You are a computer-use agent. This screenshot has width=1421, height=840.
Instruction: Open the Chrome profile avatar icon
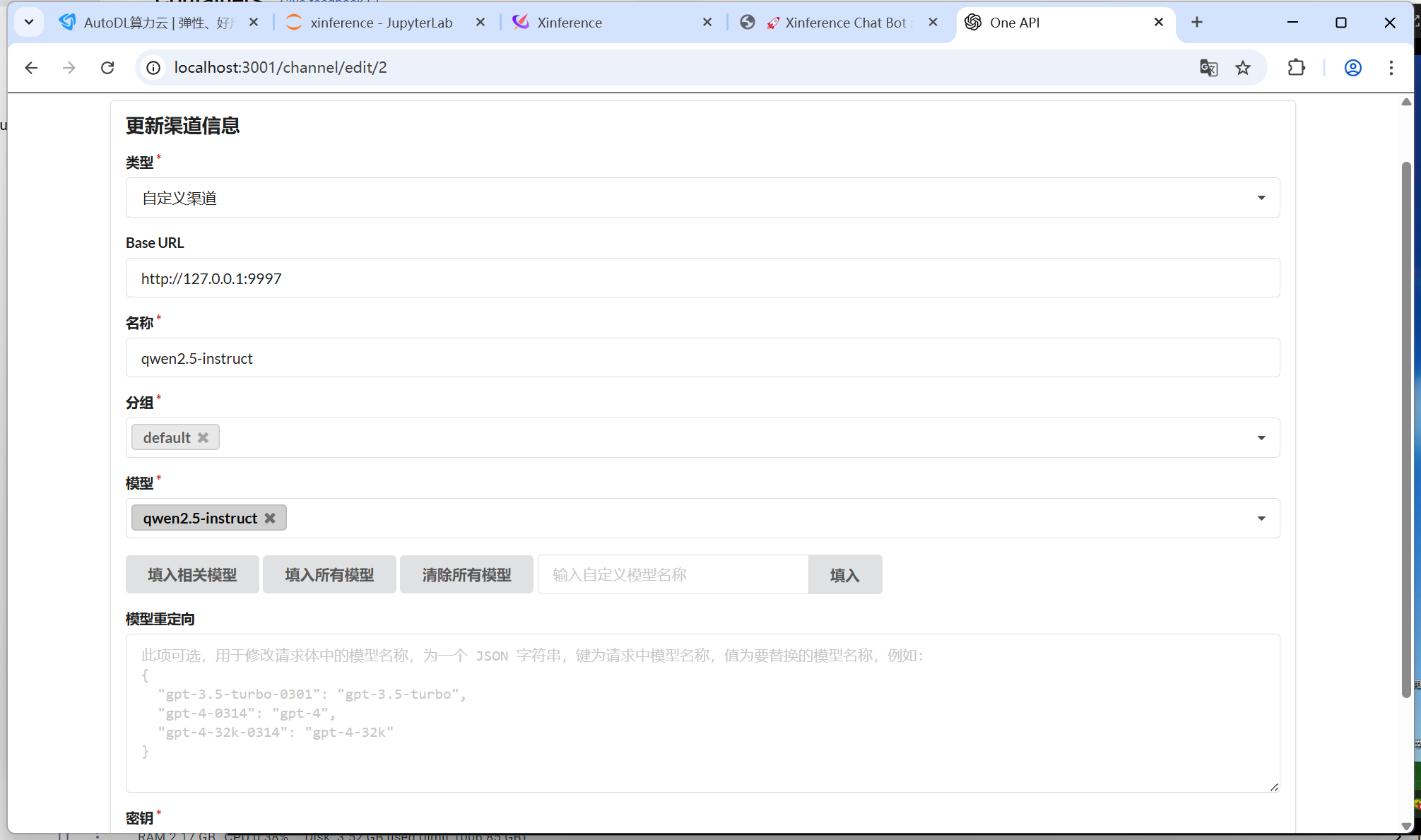pos(1352,68)
